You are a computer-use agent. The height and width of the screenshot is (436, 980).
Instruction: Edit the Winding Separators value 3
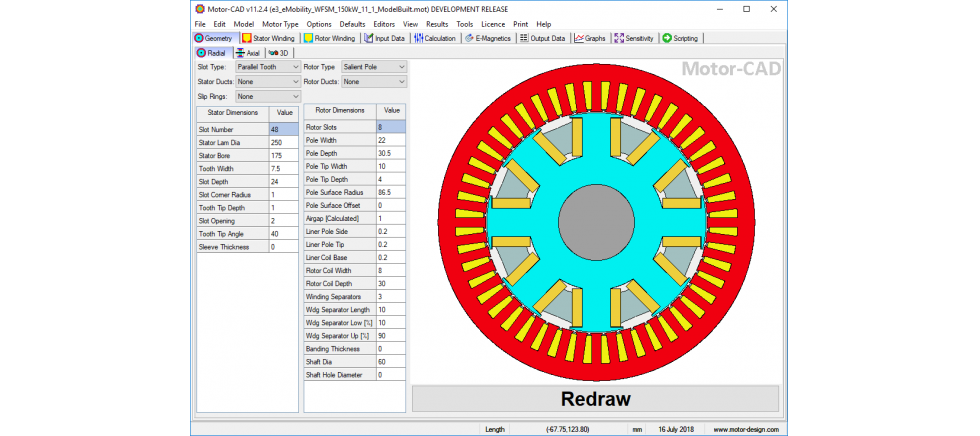391,297
